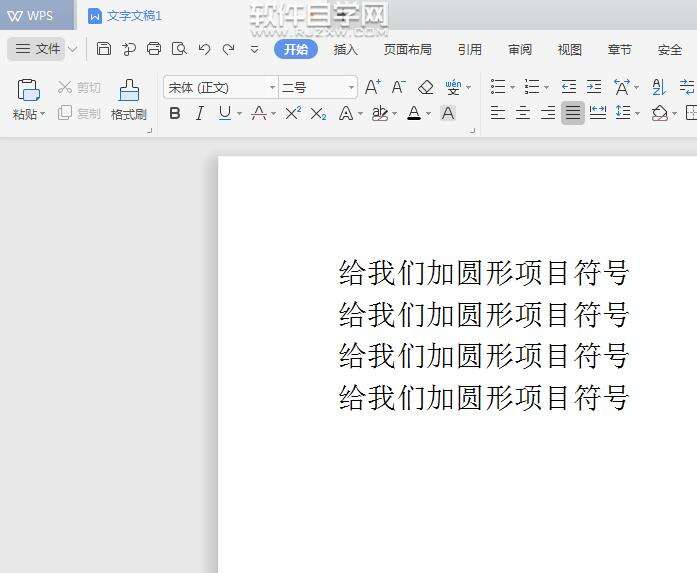Open font color dropdown arrow
Image resolution: width=697 pixels, height=573 pixels.
point(428,114)
